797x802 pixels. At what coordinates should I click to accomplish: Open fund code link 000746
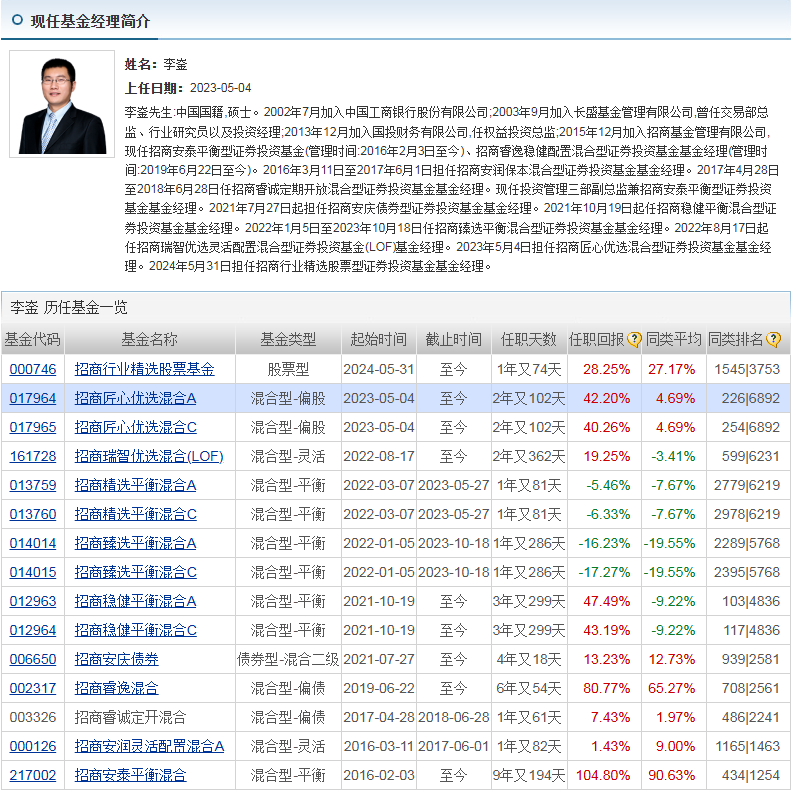(x=33, y=369)
